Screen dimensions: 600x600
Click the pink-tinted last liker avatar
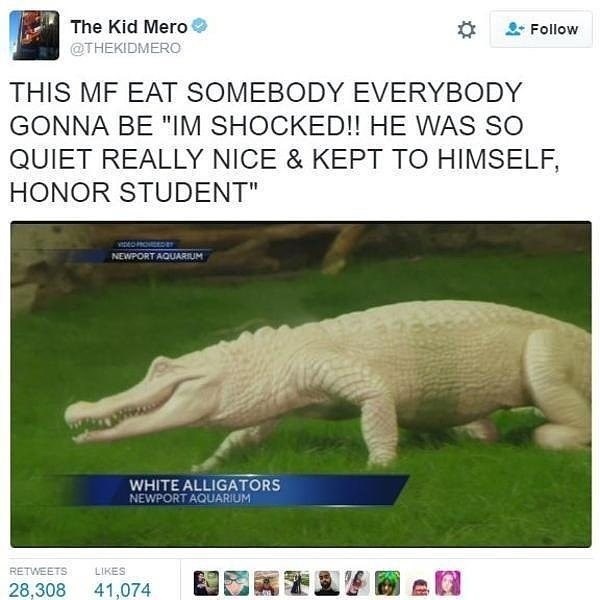448,583
